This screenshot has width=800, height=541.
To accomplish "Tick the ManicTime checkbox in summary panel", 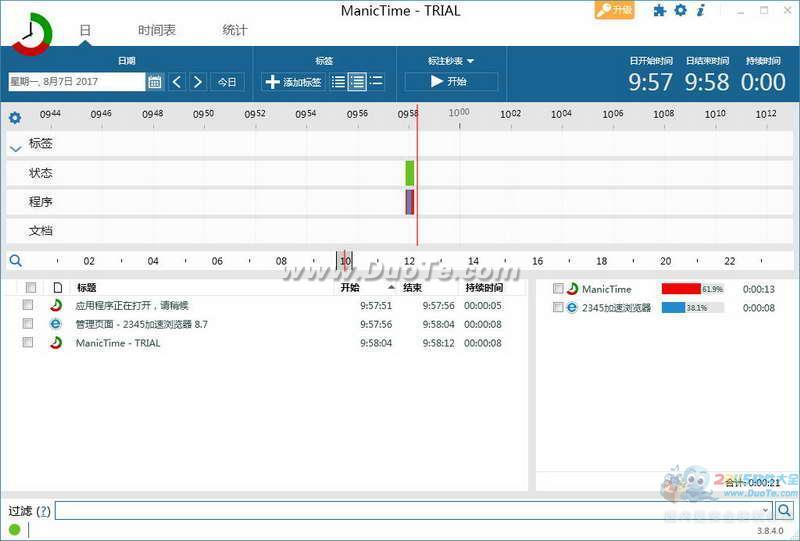I will tap(558, 289).
